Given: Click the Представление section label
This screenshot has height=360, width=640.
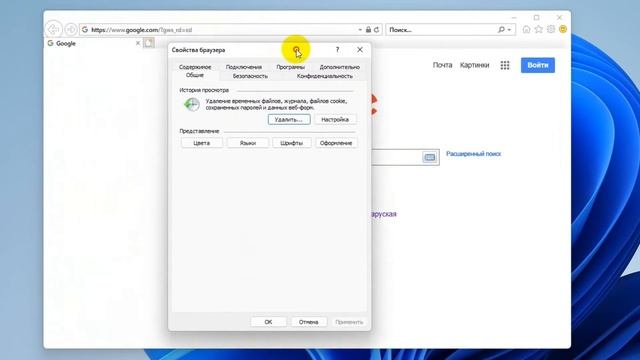Looking at the screenshot, I should [x=199, y=131].
